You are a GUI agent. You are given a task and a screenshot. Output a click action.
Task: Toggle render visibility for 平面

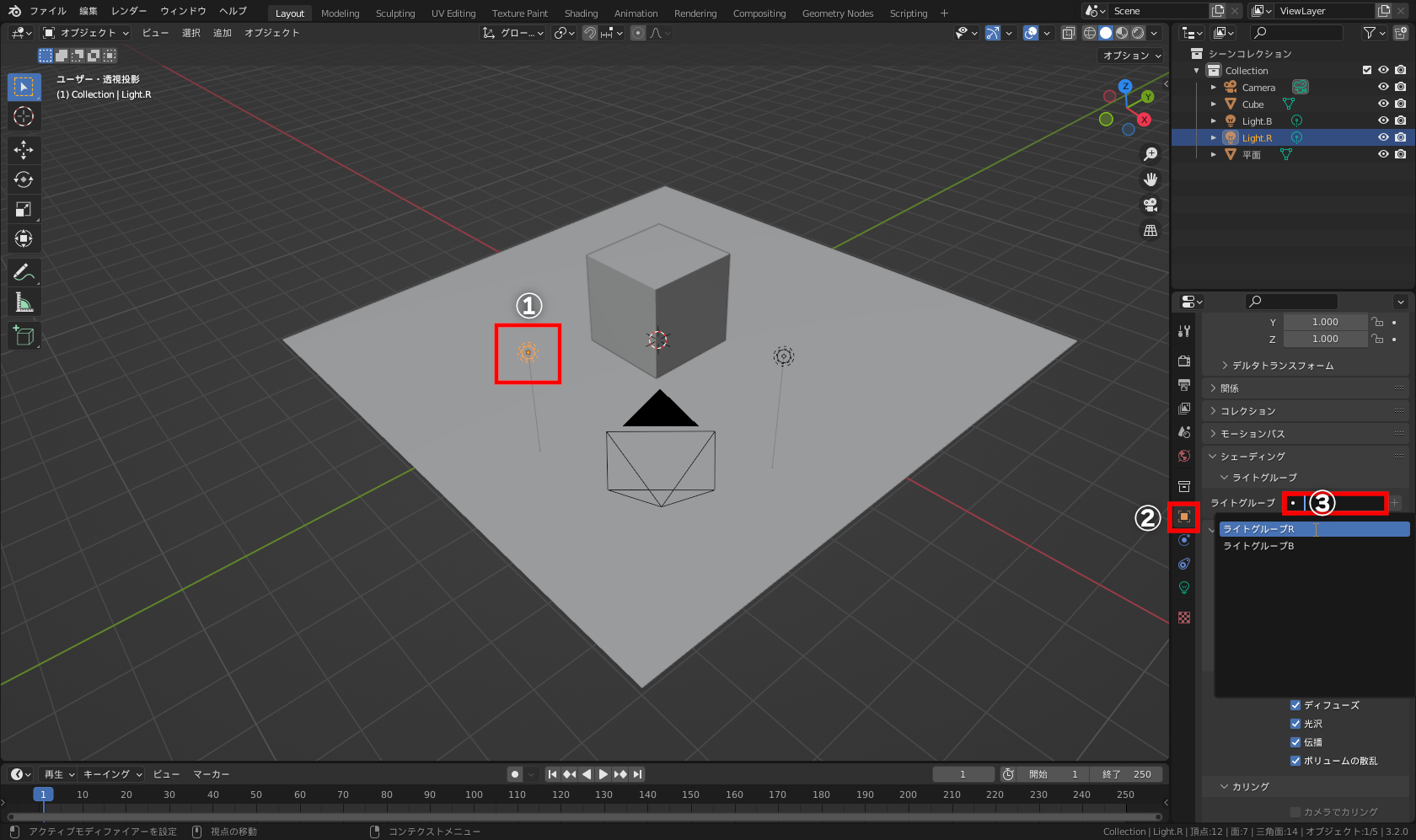coord(1400,154)
